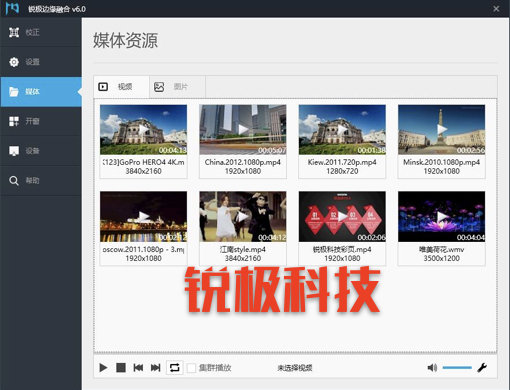This screenshot has width=510, height=390.
Task: Mute the volume speaker icon
Action: [x=432, y=368]
